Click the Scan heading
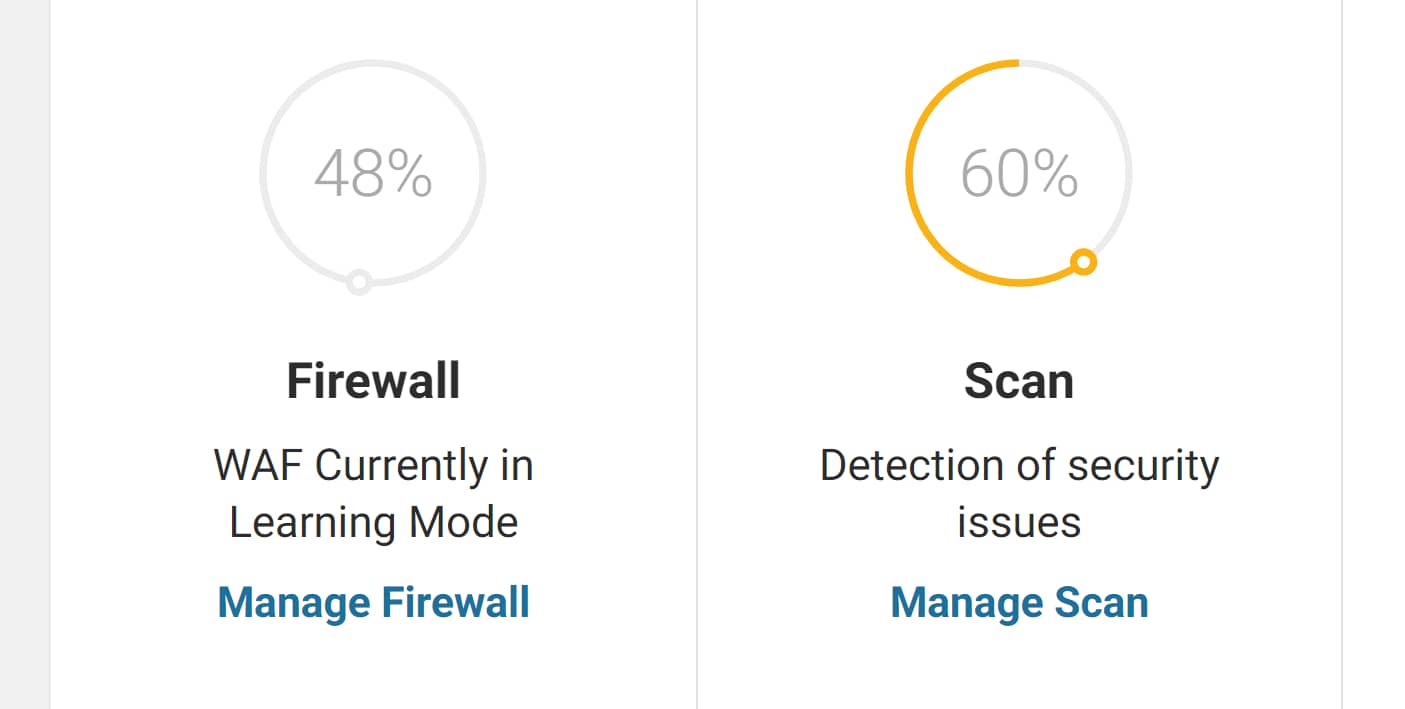Screen dimensions: 1405x709 point(1019,381)
